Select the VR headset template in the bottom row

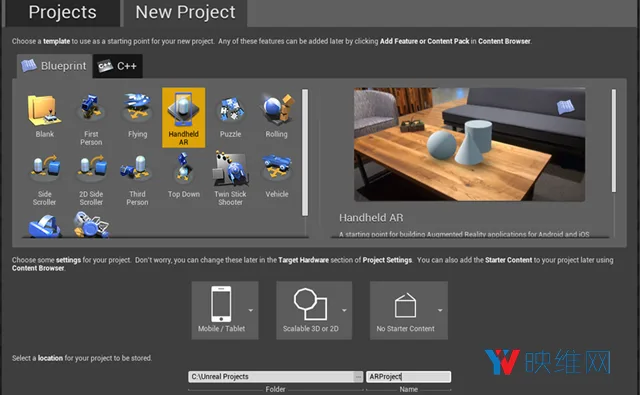pyautogui.click(x=44, y=225)
